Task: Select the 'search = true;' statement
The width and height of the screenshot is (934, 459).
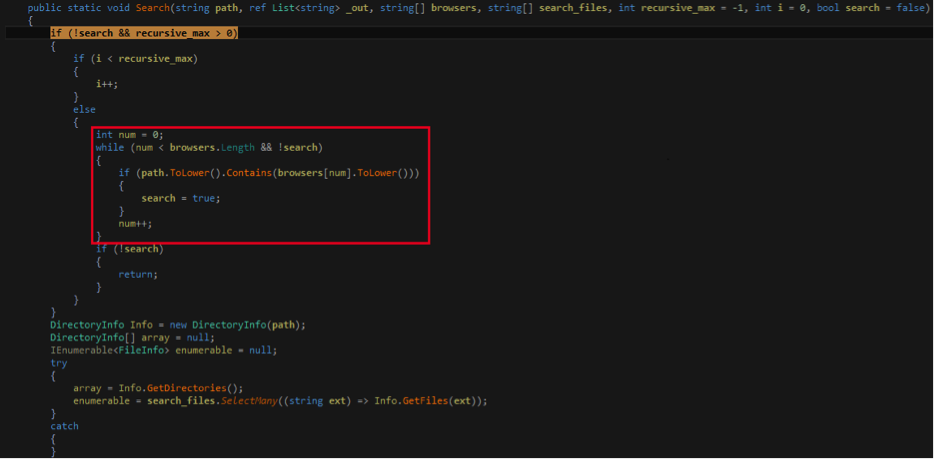Action: click(x=180, y=198)
